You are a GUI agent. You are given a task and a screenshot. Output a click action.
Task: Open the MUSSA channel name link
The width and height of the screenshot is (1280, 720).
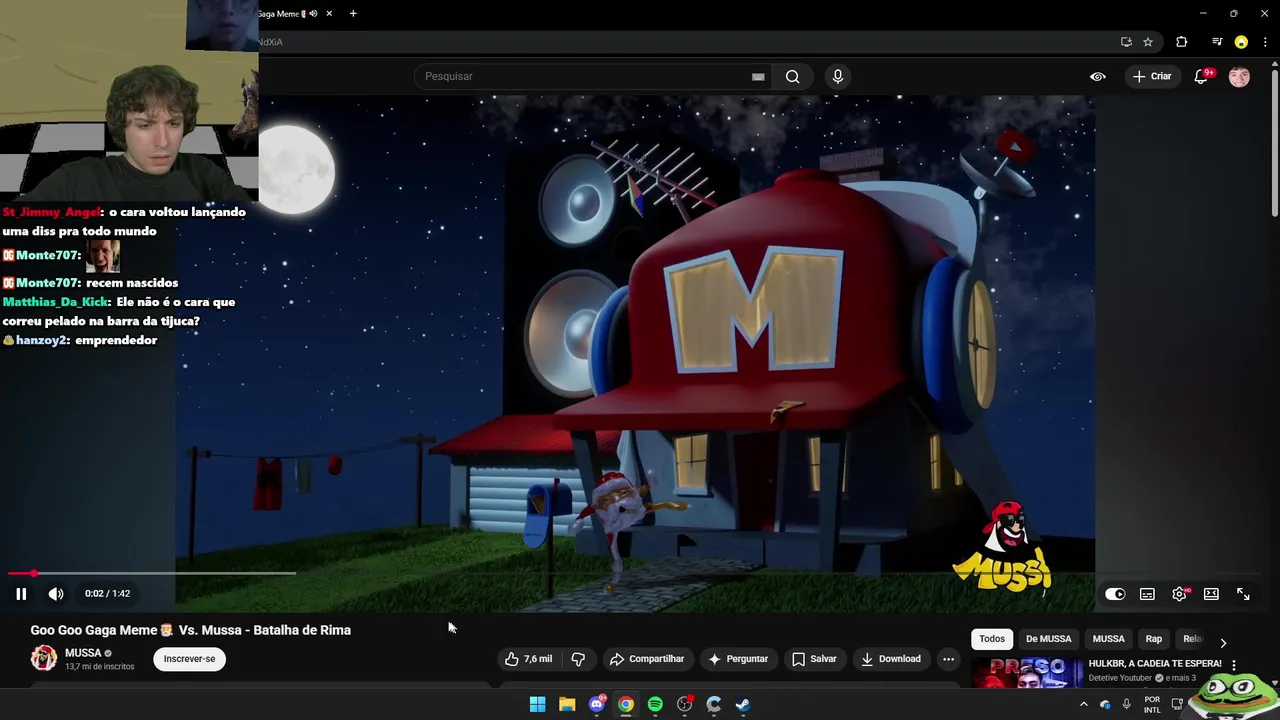coord(83,653)
